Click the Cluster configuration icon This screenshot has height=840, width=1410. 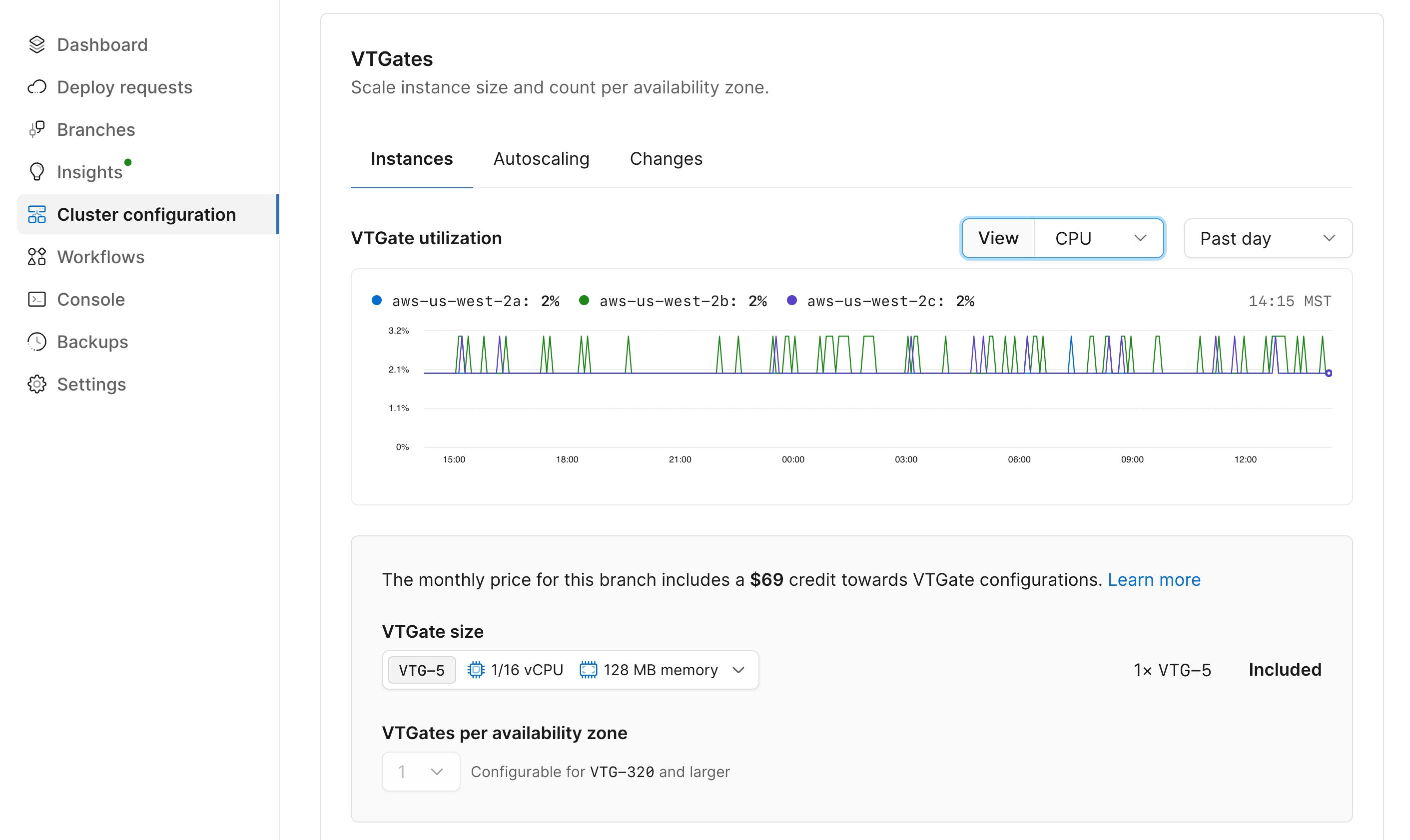pyautogui.click(x=37, y=215)
